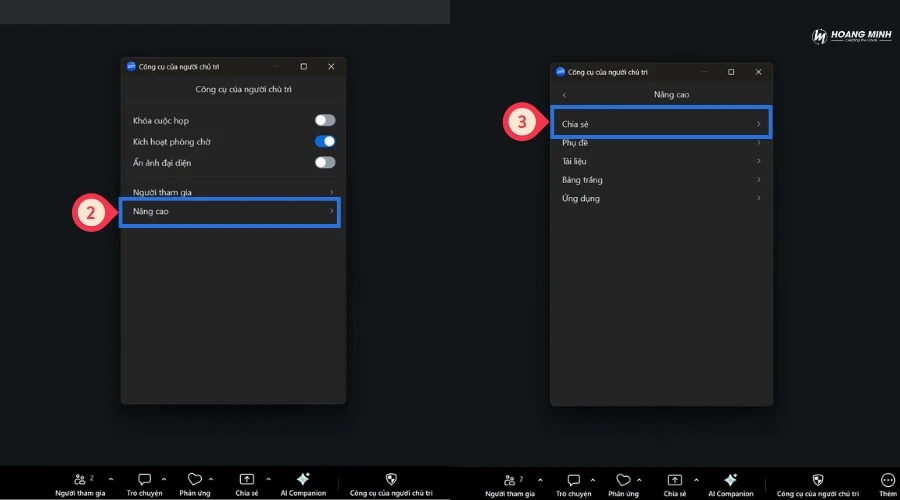Open AI Companion in the left screenshot's toolbar
Viewport: 900px width, 500px height.
(x=303, y=480)
